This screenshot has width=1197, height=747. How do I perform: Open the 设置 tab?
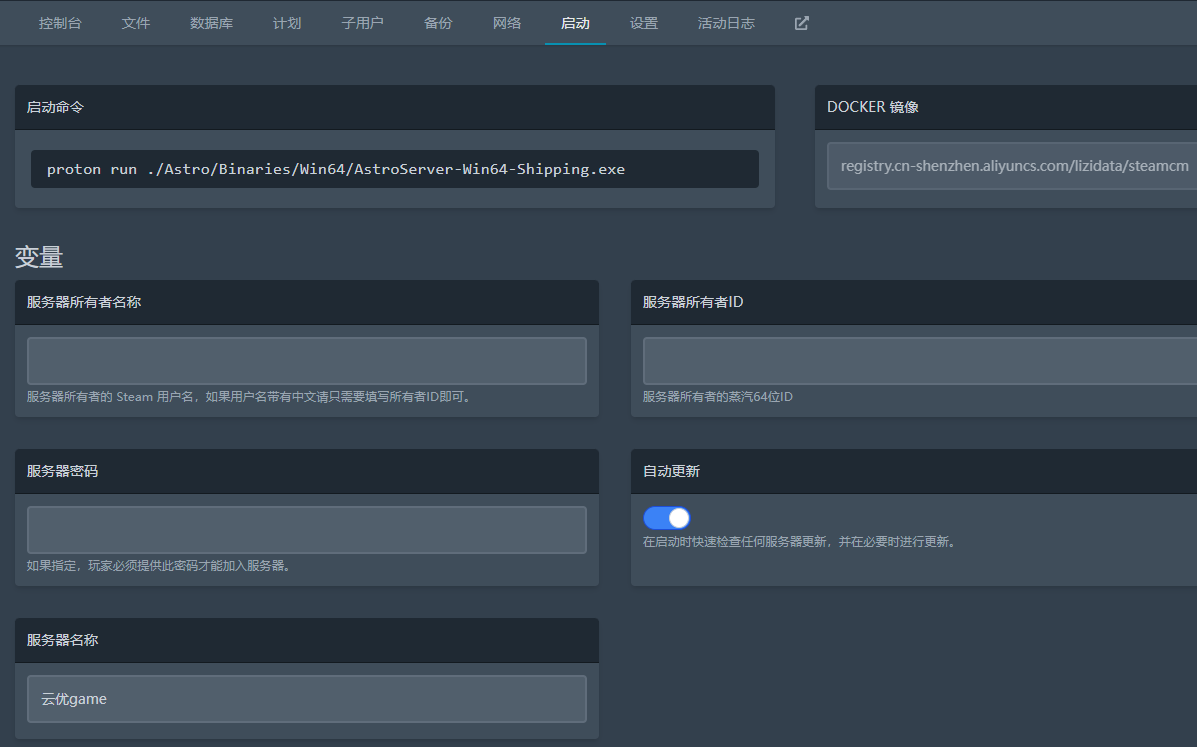[644, 23]
